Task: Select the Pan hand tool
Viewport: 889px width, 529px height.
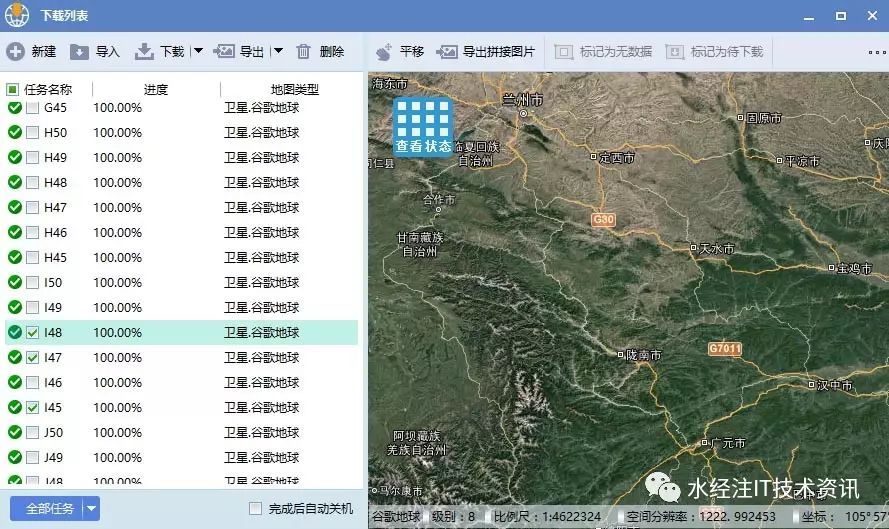Action: tap(384, 52)
